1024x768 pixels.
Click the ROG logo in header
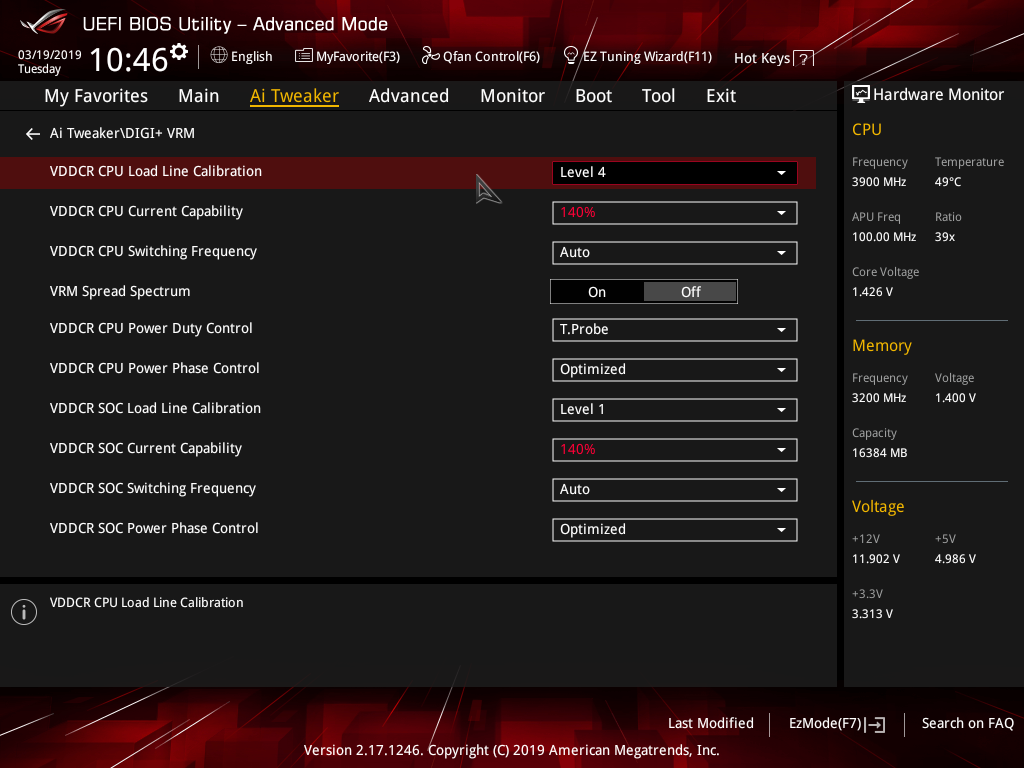pos(43,22)
